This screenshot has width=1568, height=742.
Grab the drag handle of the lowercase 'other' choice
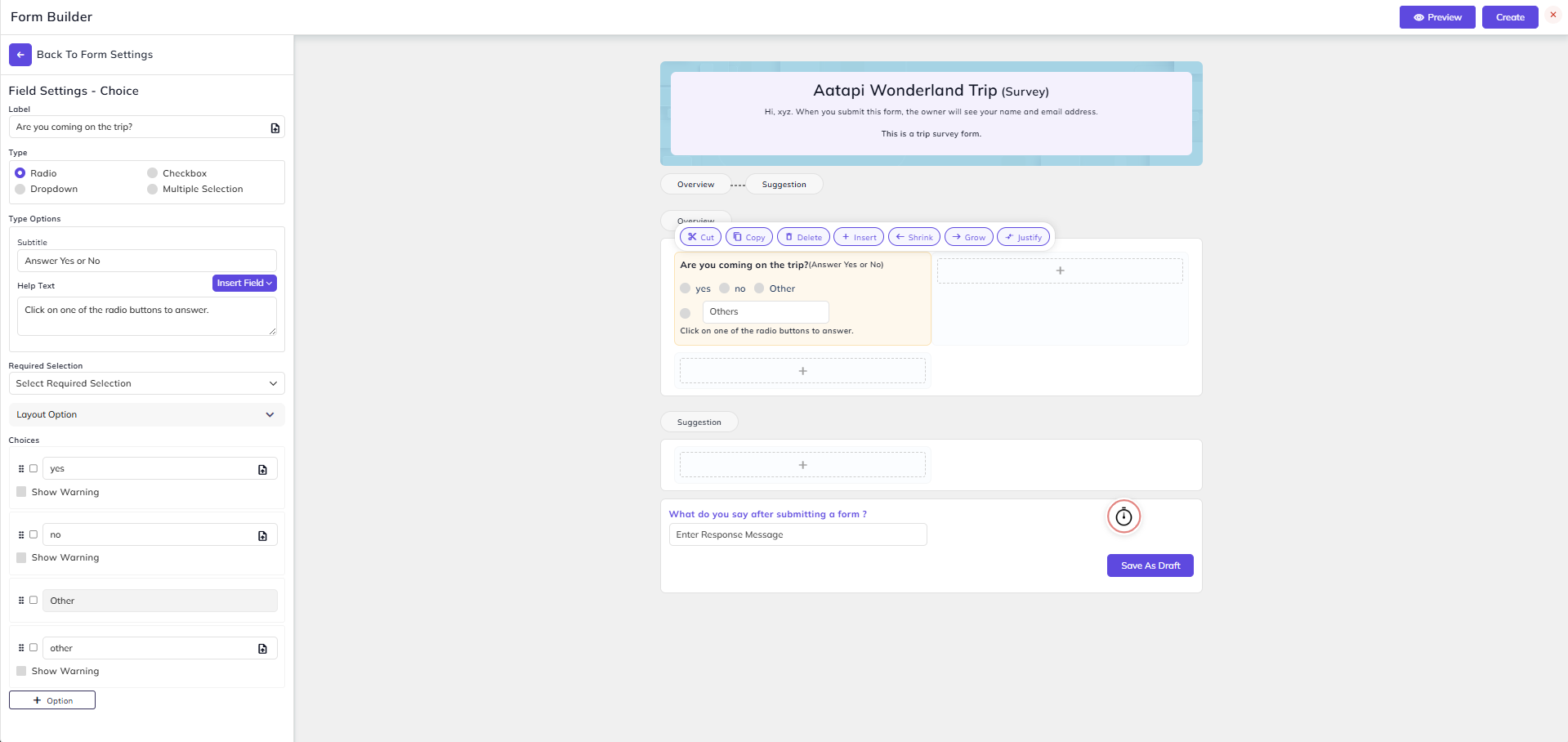[21, 648]
